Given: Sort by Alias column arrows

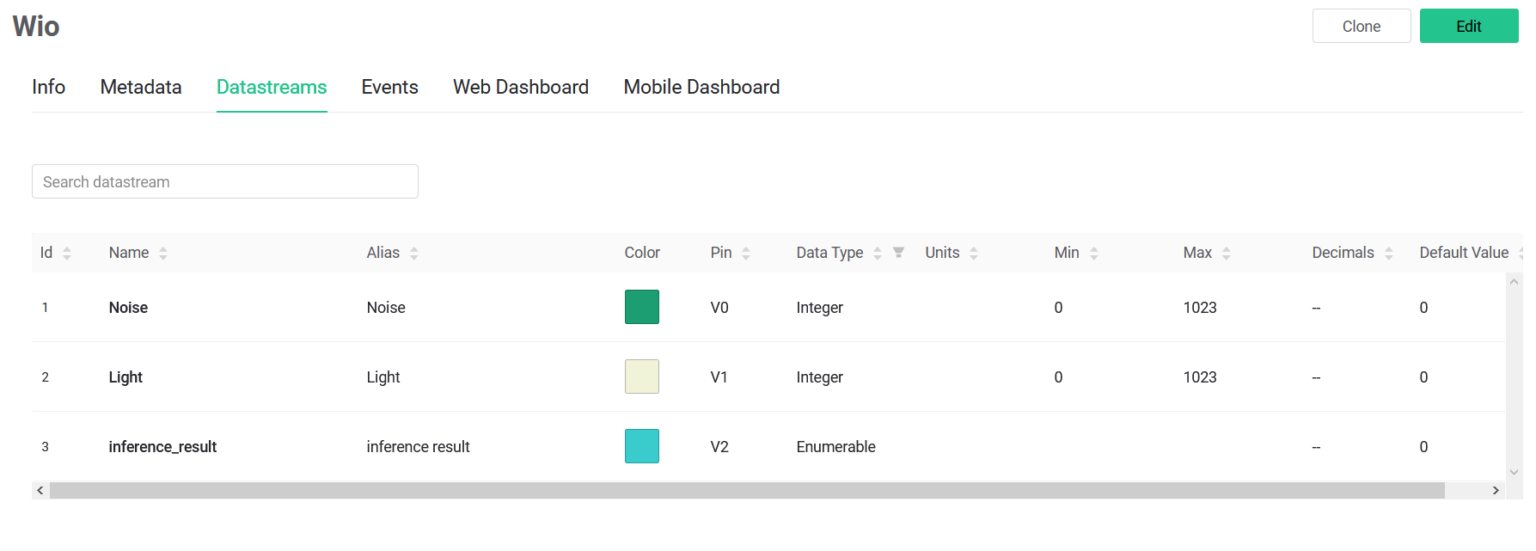Looking at the screenshot, I should (x=414, y=253).
